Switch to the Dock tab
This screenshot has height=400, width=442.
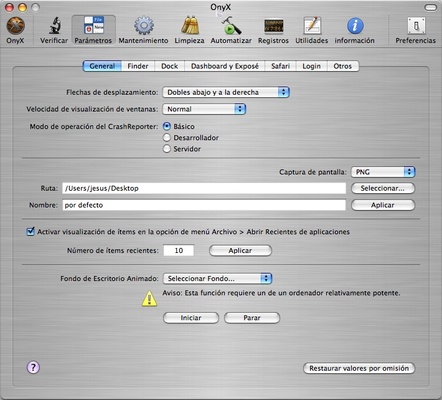click(x=169, y=66)
